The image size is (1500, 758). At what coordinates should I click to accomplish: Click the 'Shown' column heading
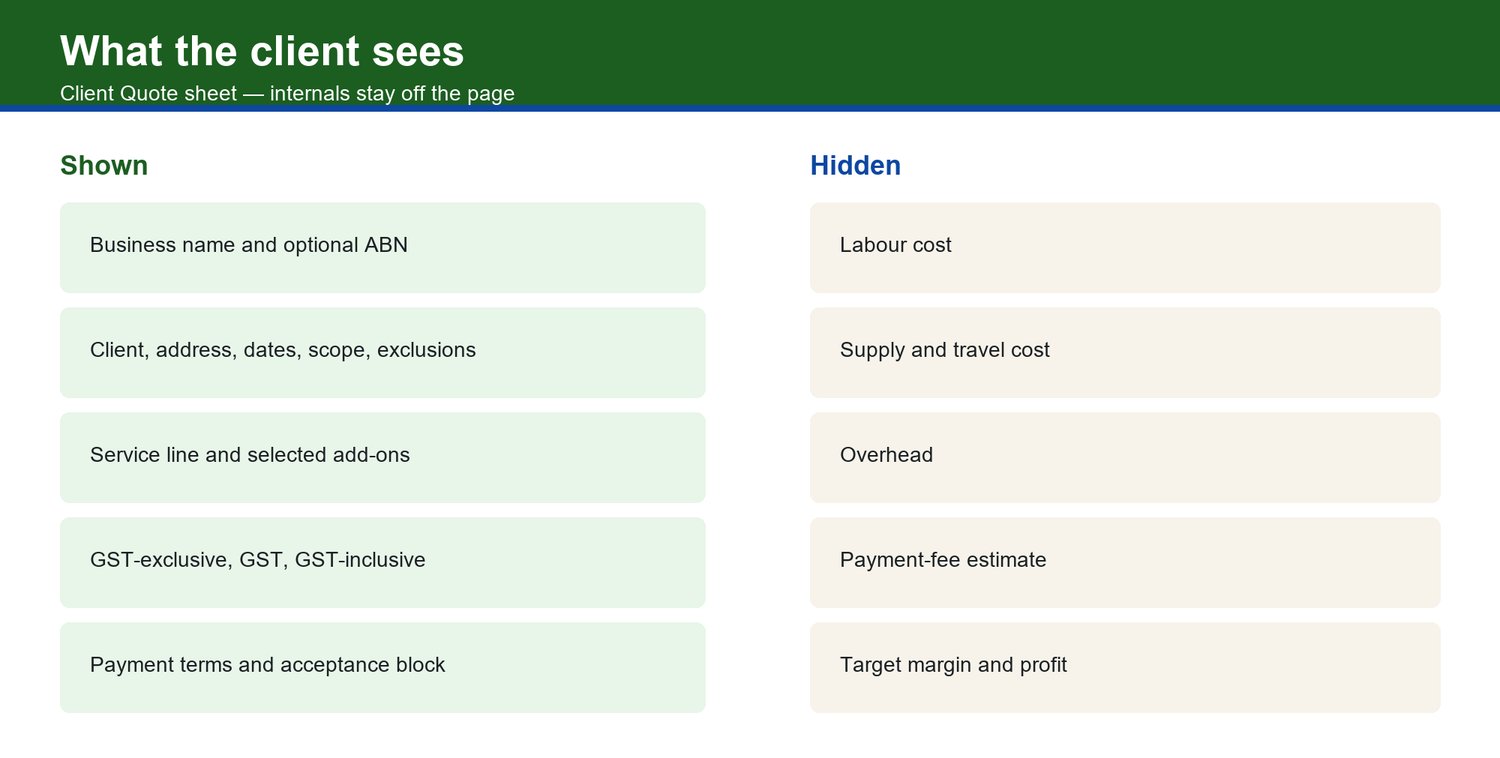click(x=104, y=165)
